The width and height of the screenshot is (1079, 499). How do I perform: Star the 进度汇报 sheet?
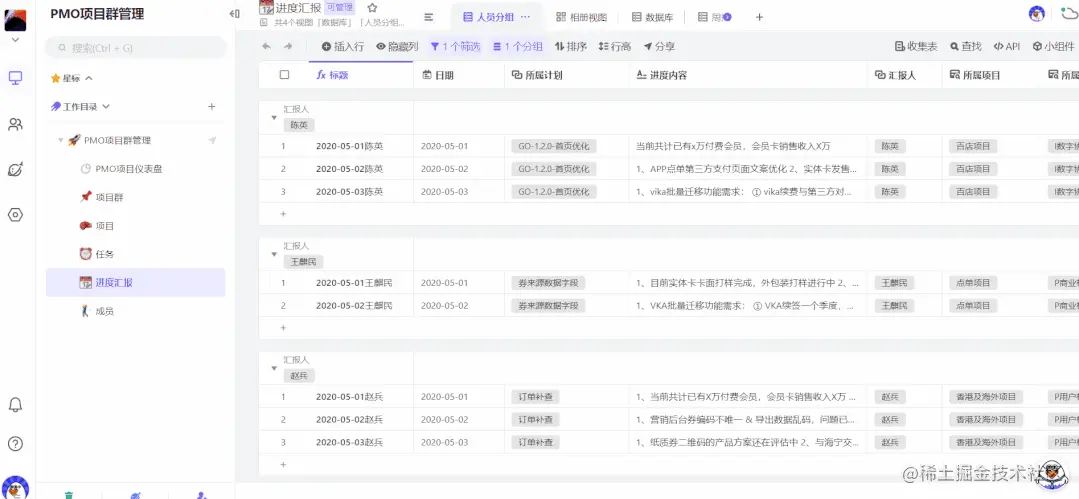click(372, 8)
